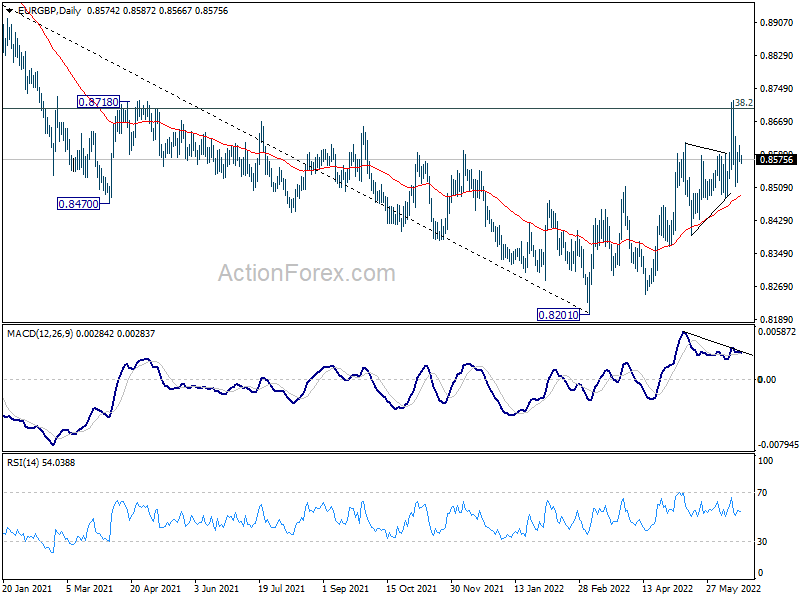Click the RSI scale level 100

pyautogui.click(x=765, y=461)
